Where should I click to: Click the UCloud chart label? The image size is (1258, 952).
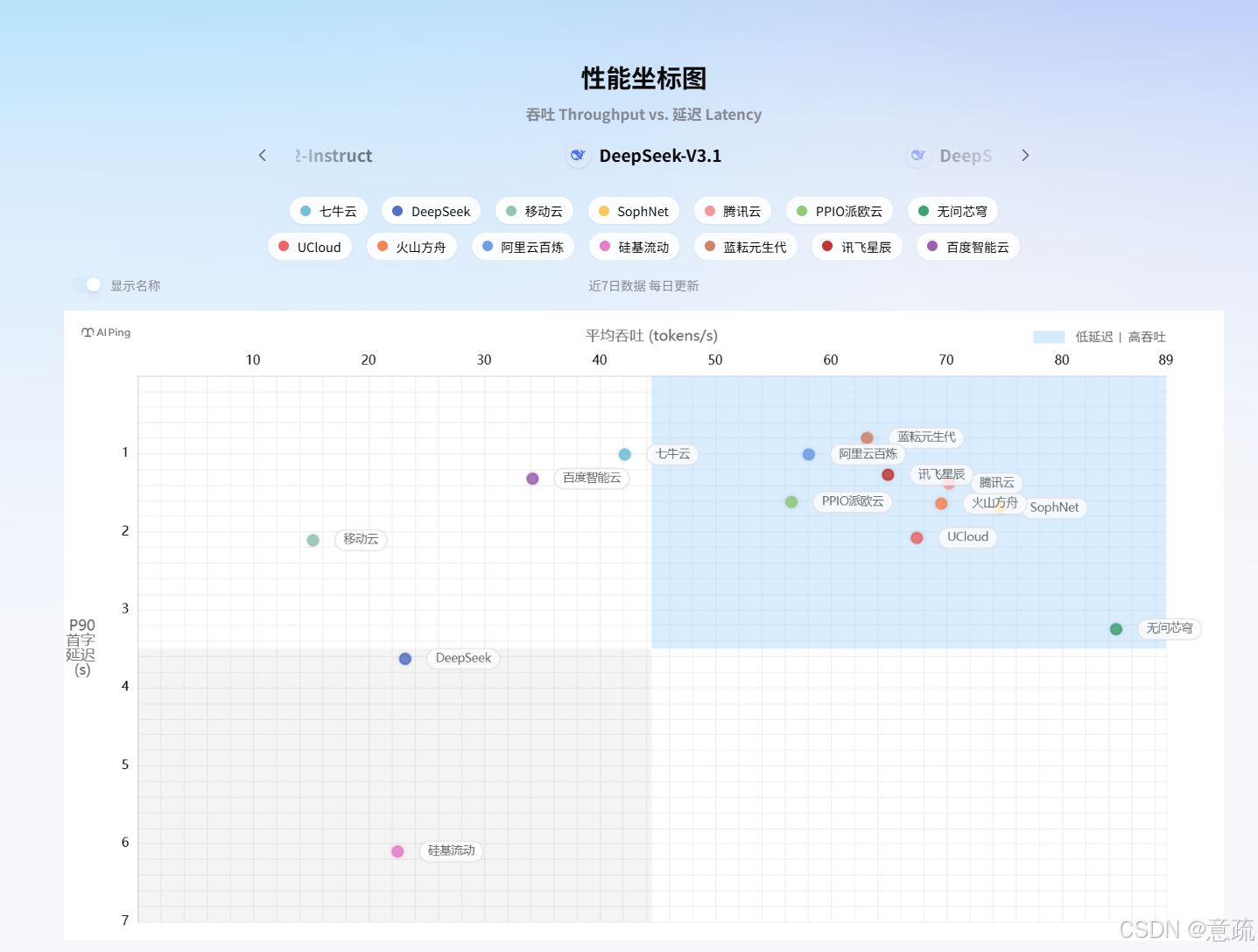tap(967, 536)
